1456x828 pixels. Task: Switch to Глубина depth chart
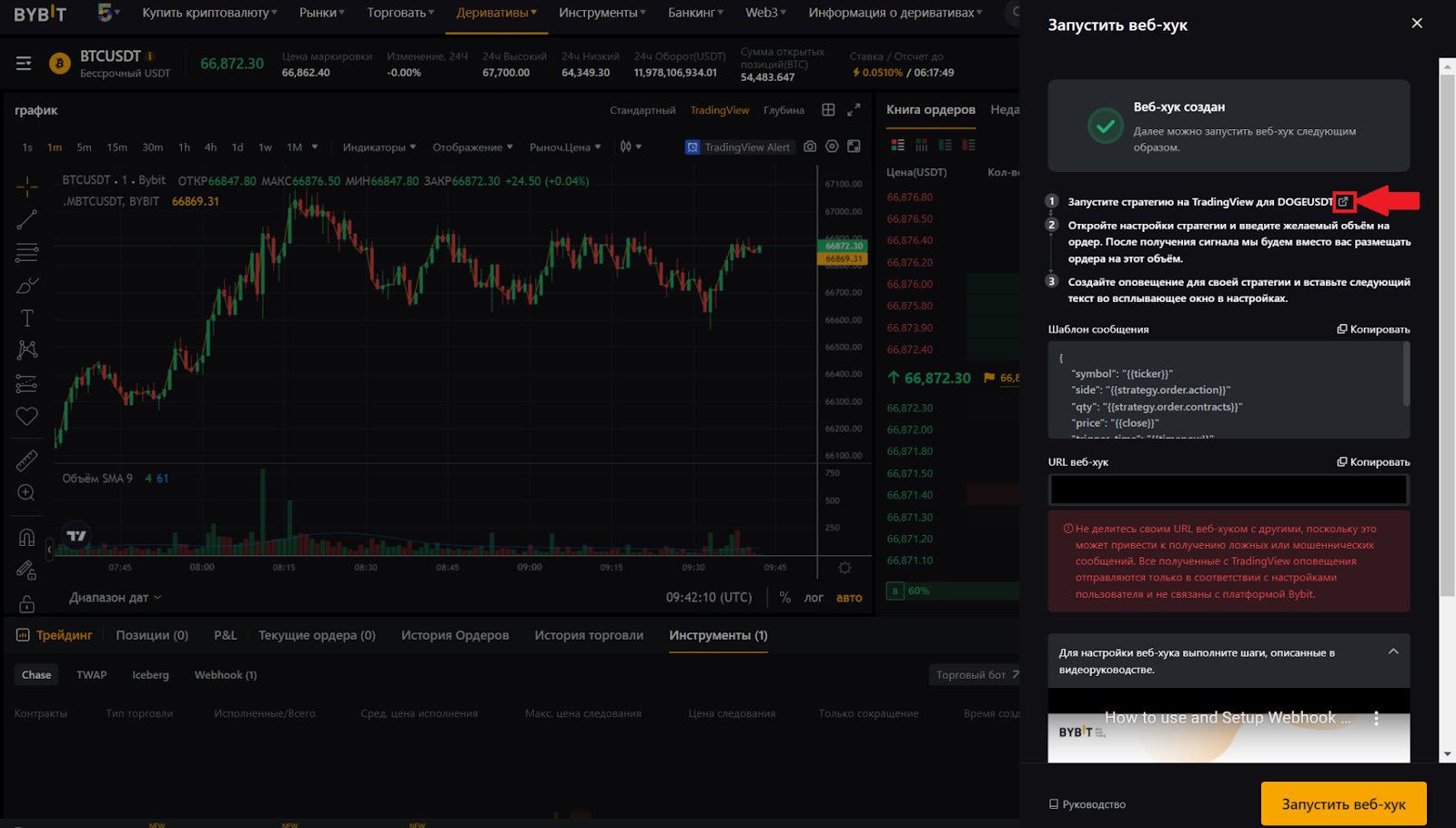(784, 110)
